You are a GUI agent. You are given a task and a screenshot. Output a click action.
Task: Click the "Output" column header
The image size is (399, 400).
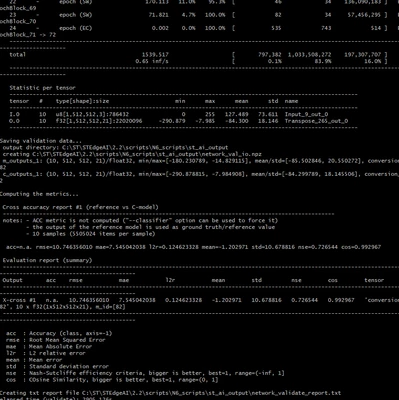pyautogui.click(x=12, y=280)
